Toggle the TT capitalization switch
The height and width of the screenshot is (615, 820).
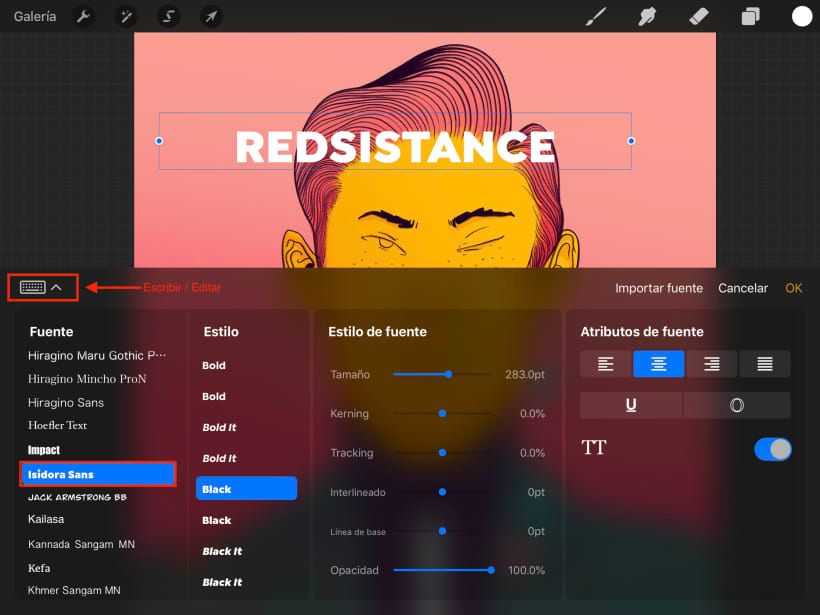coord(772,449)
